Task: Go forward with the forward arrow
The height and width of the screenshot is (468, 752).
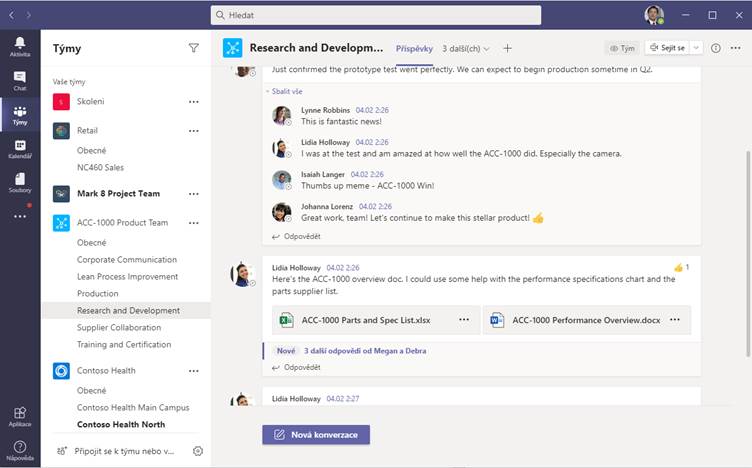Action: (29, 15)
